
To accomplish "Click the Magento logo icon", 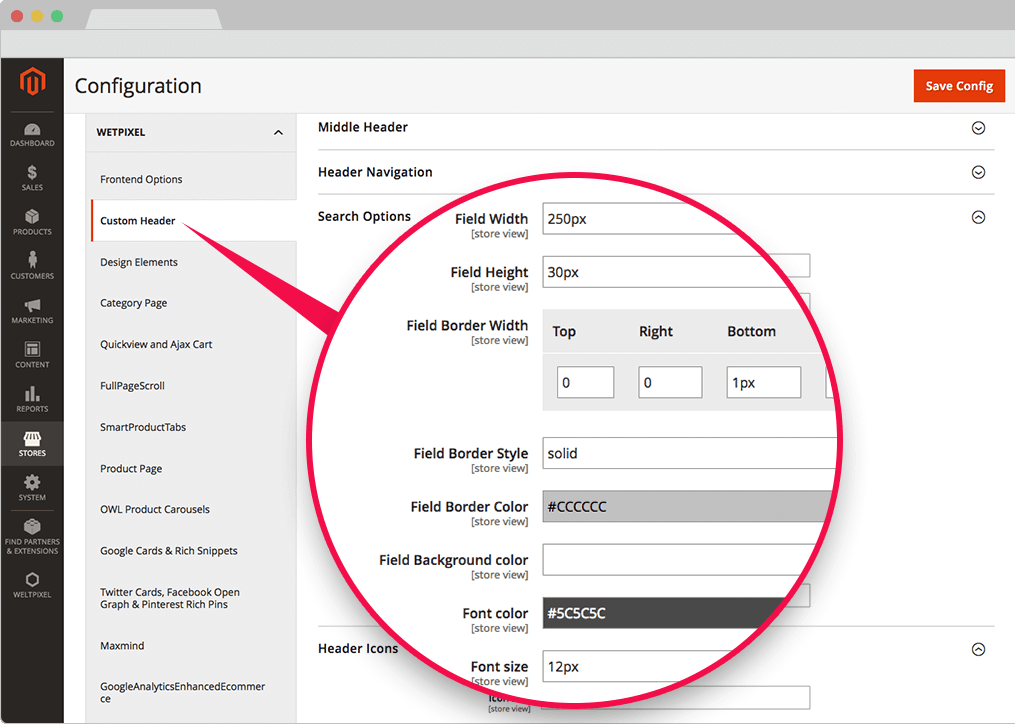I will pos(32,83).
